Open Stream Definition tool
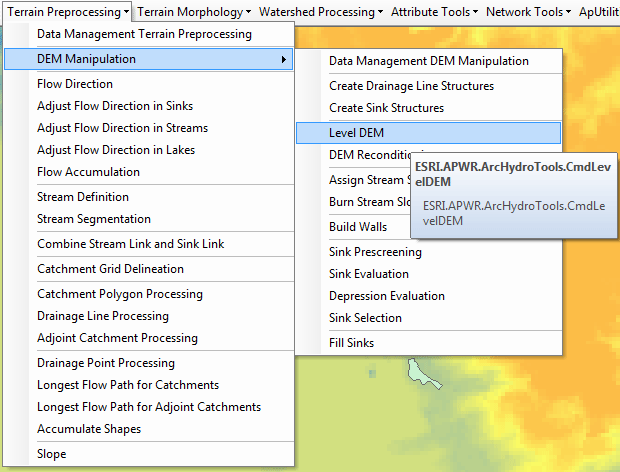The height and width of the screenshot is (472, 620). 83,197
